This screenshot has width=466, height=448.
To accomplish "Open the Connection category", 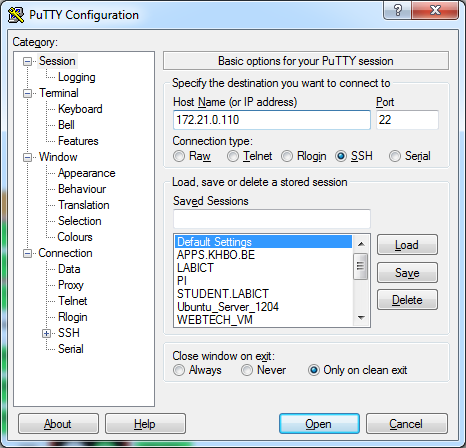I will pos(65,253).
